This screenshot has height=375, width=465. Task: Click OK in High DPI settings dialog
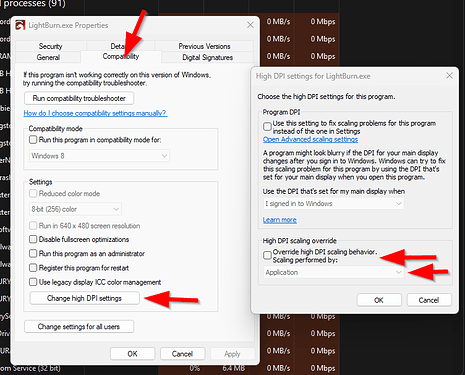click(x=379, y=300)
